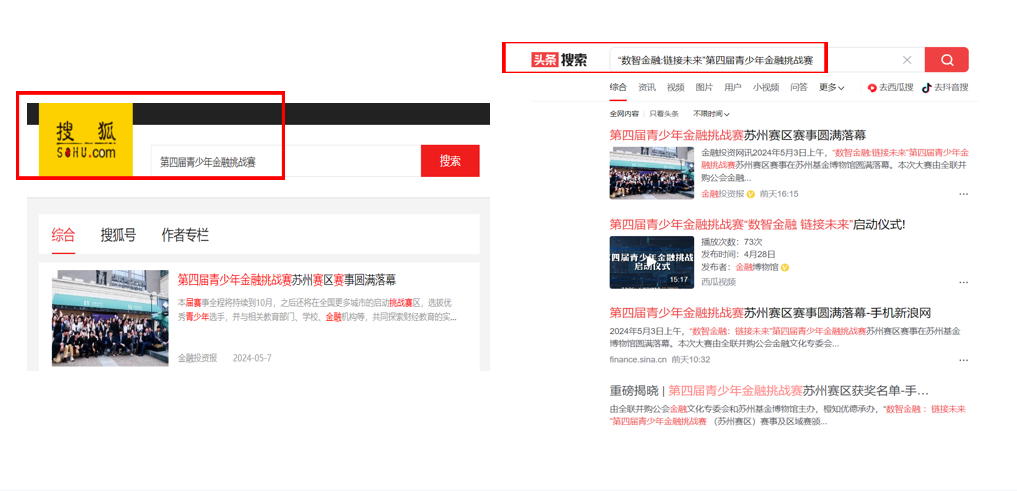Open Sohu result title 苏州赛区赛事圆满落幕
The image size is (1017, 491).
(287, 280)
